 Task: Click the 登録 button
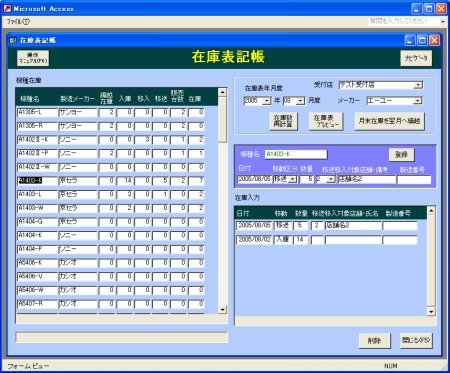pyautogui.click(x=401, y=154)
